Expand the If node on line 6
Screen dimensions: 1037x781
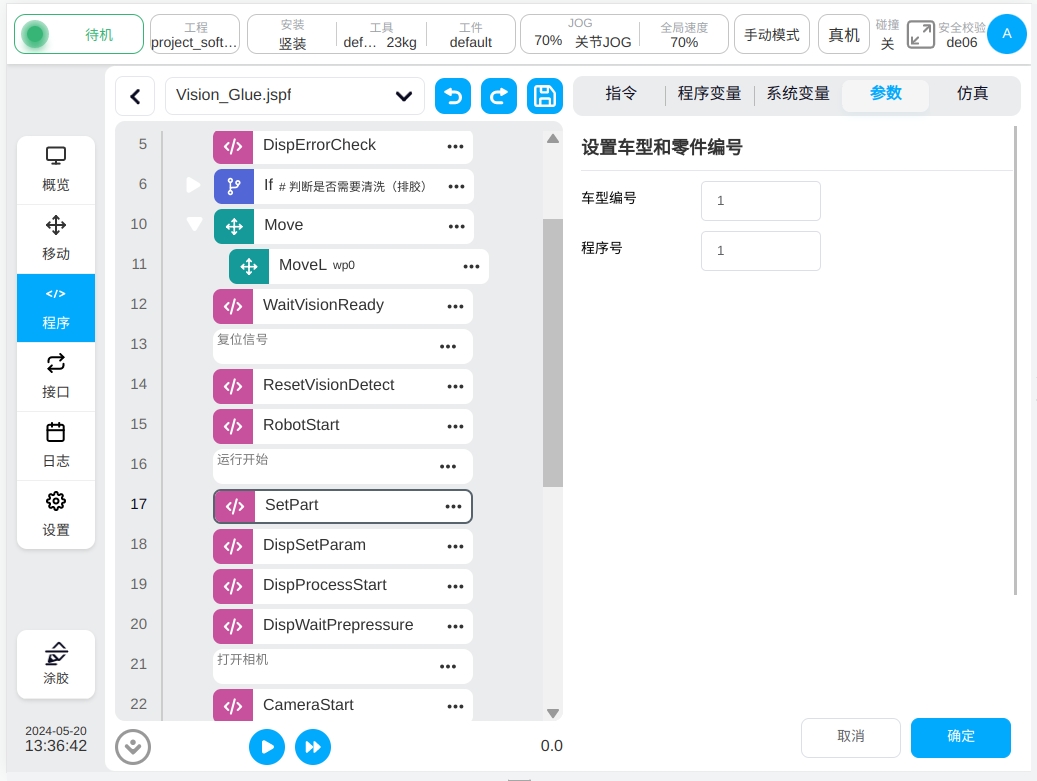(194, 185)
